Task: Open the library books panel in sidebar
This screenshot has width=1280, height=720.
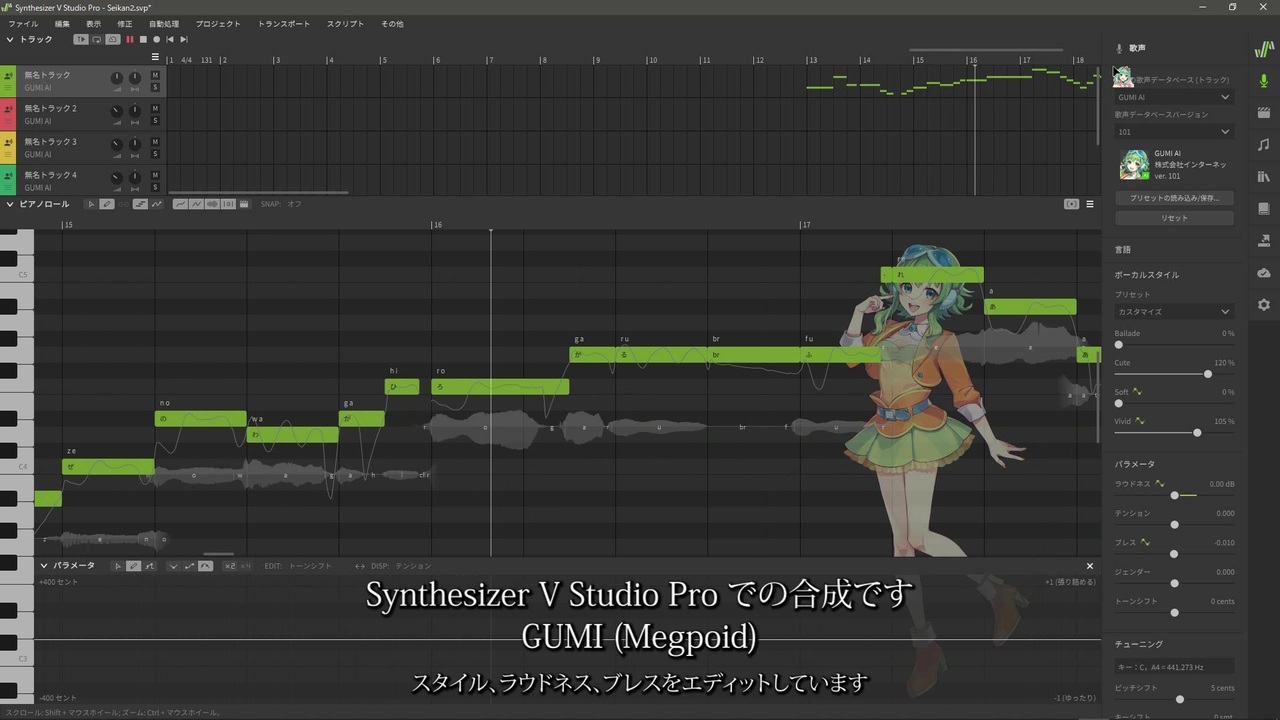Action: pyautogui.click(x=1263, y=177)
